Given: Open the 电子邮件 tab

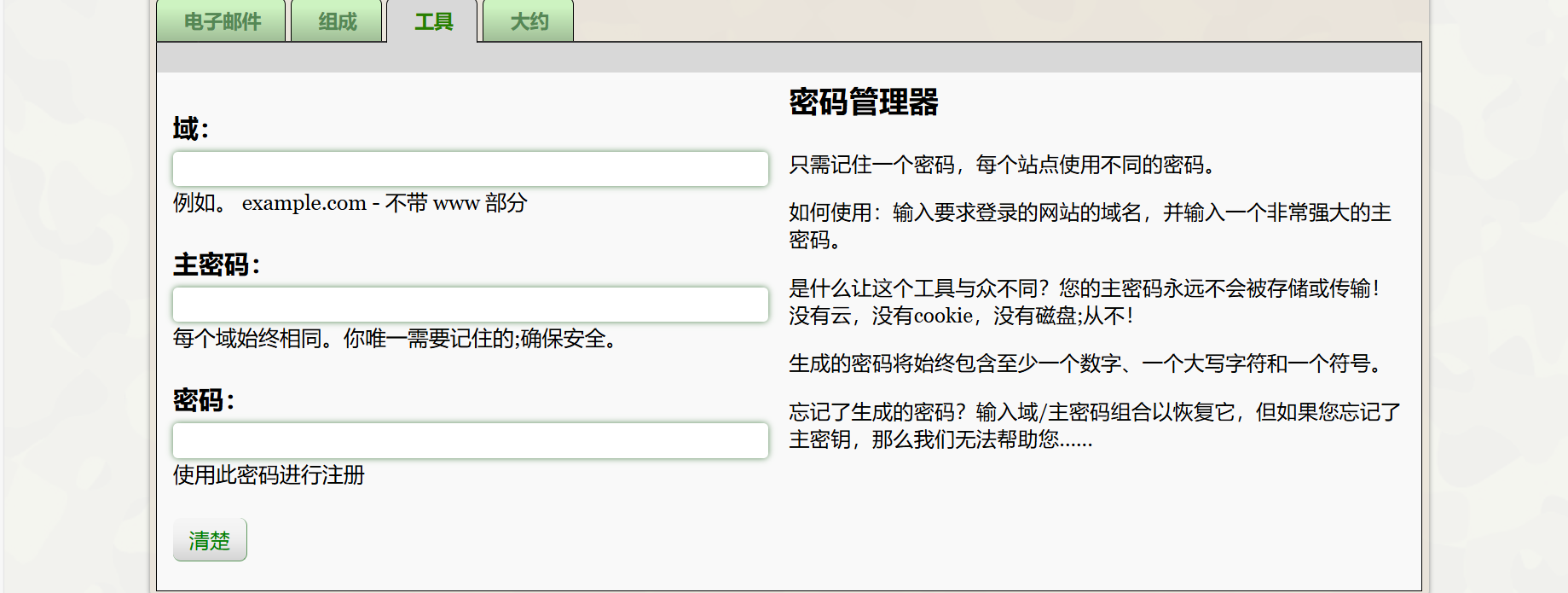Looking at the screenshot, I should (x=222, y=21).
